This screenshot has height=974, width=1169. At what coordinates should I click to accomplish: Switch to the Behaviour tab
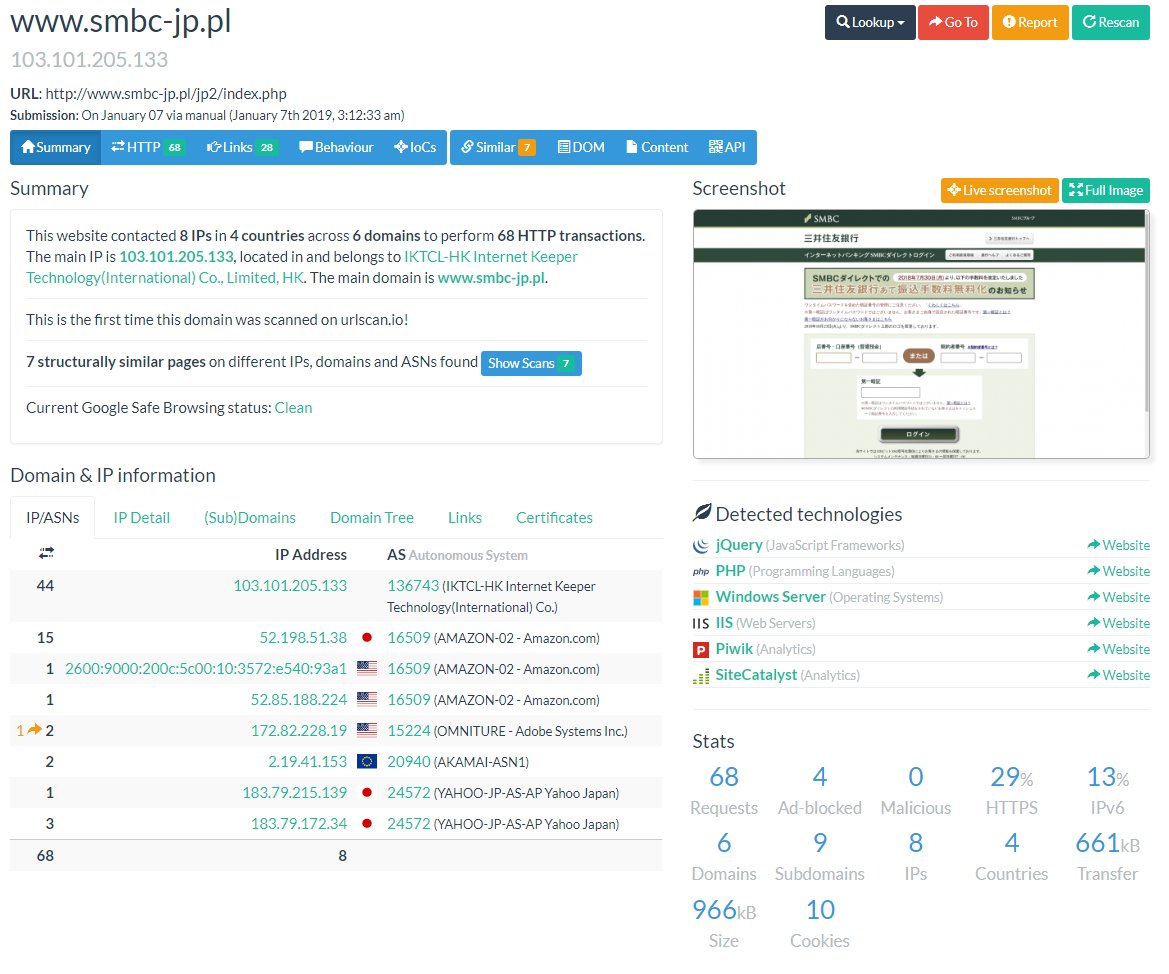pyautogui.click(x=335, y=147)
